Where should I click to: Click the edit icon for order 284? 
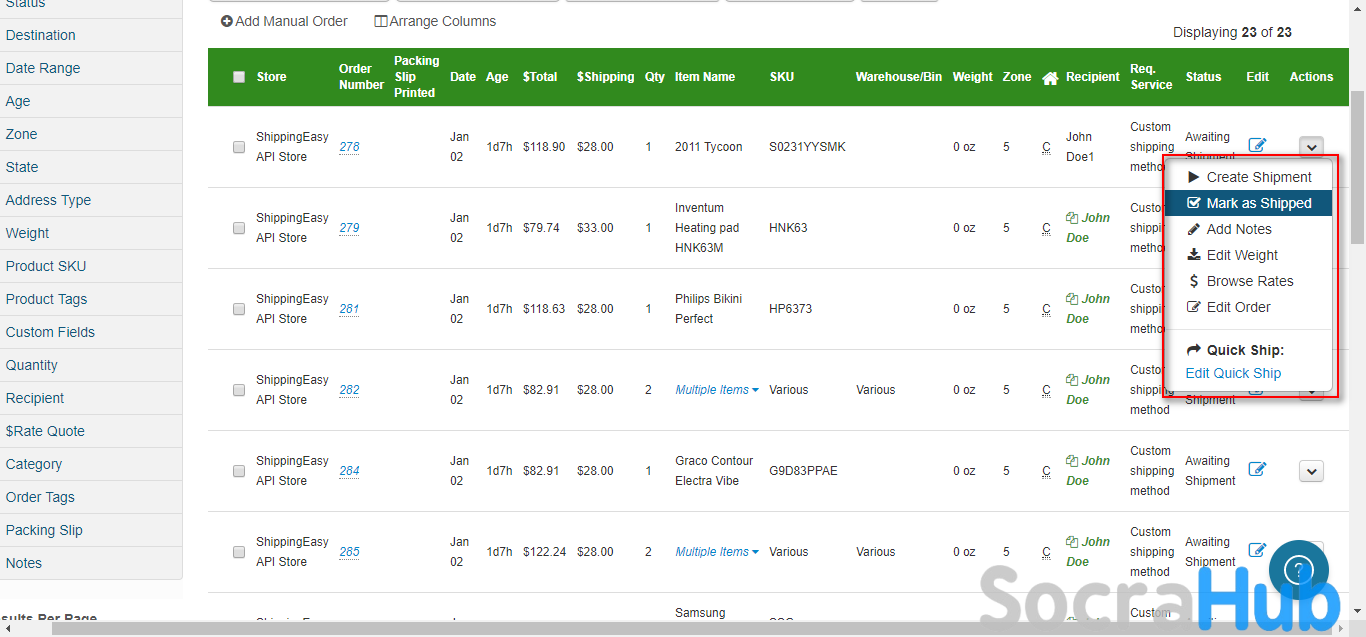click(1257, 469)
